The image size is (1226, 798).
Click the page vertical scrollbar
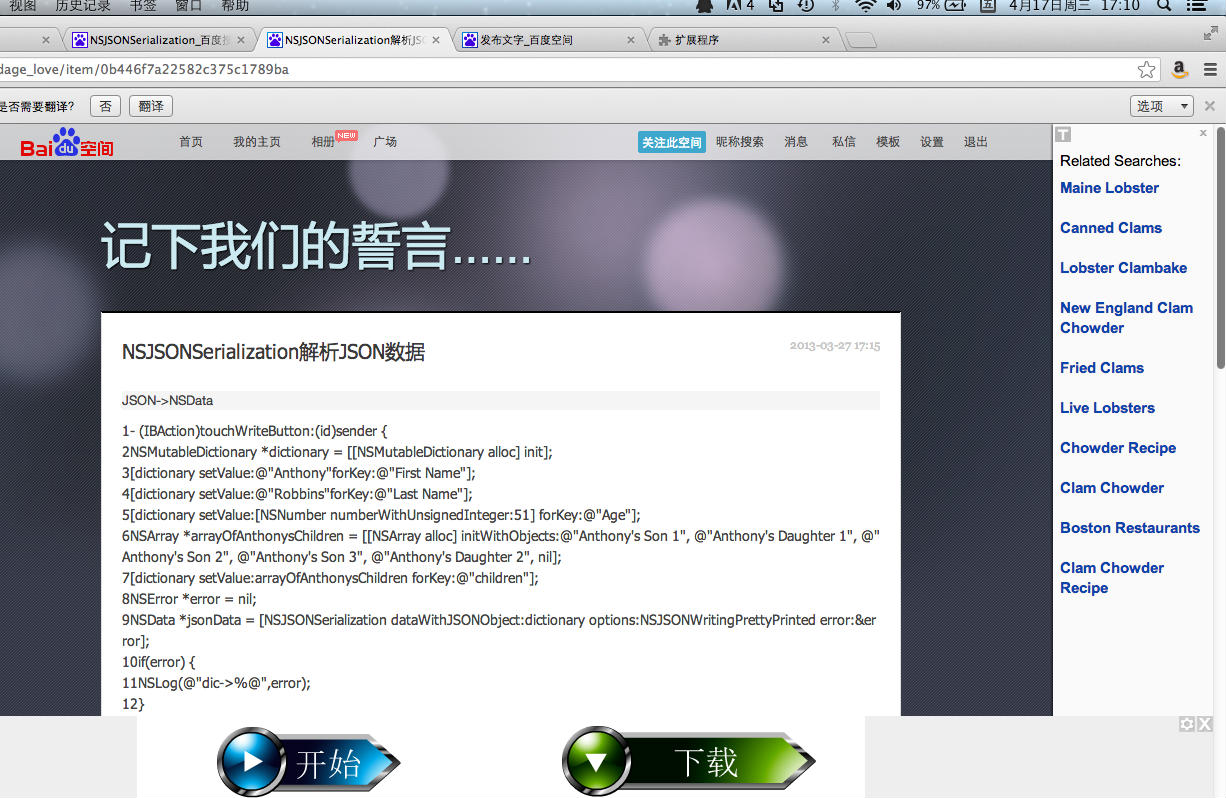pos(1221,247)
